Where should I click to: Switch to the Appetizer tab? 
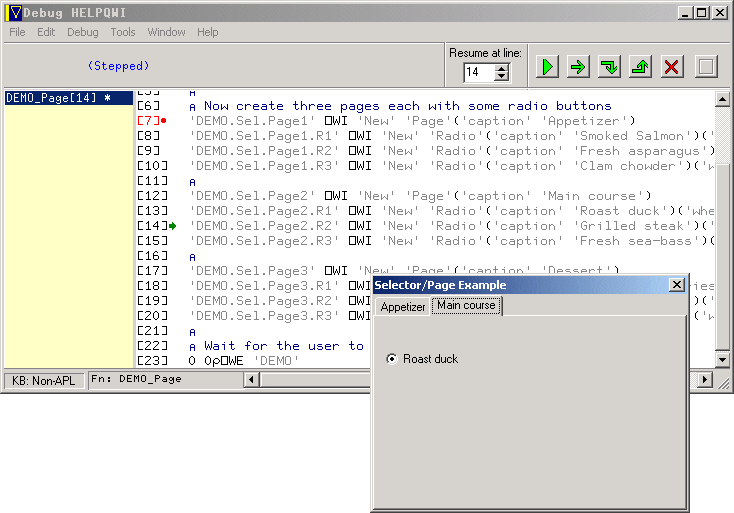tap(403, 307)
